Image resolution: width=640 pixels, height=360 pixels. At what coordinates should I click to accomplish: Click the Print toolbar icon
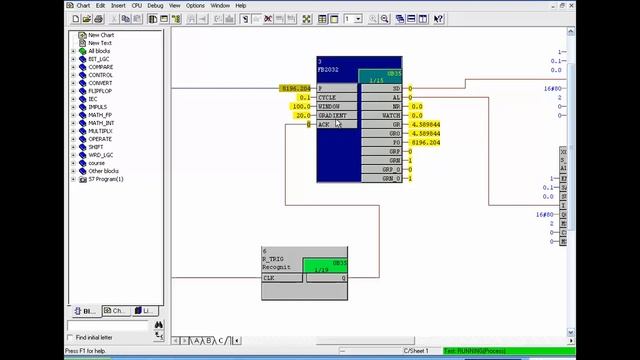(x=98, y=19)
